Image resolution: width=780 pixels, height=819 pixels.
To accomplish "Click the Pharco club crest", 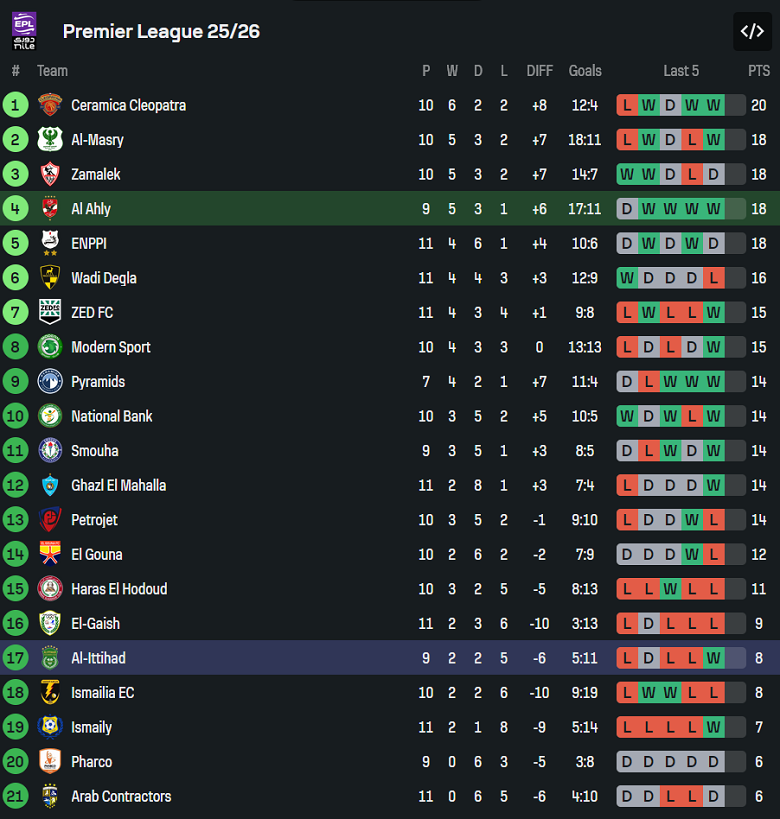I will click(x=50, y=762).
